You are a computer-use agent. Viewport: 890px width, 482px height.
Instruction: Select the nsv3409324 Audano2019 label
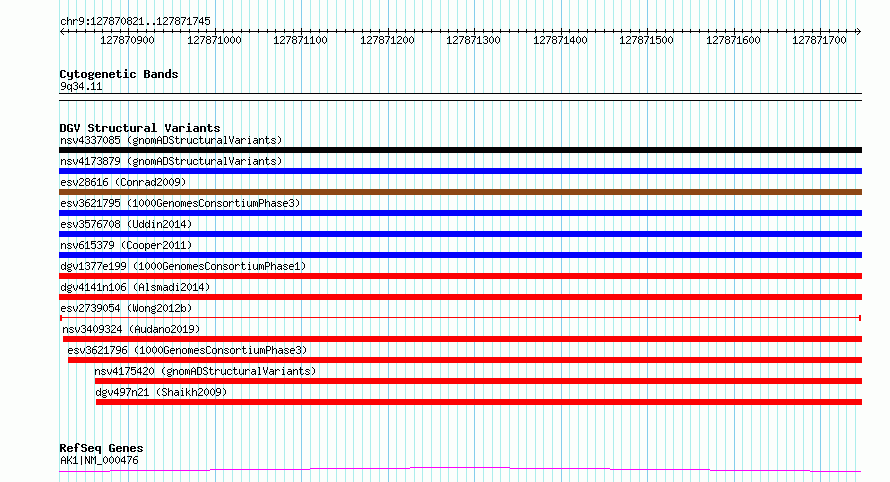[131, 329]
